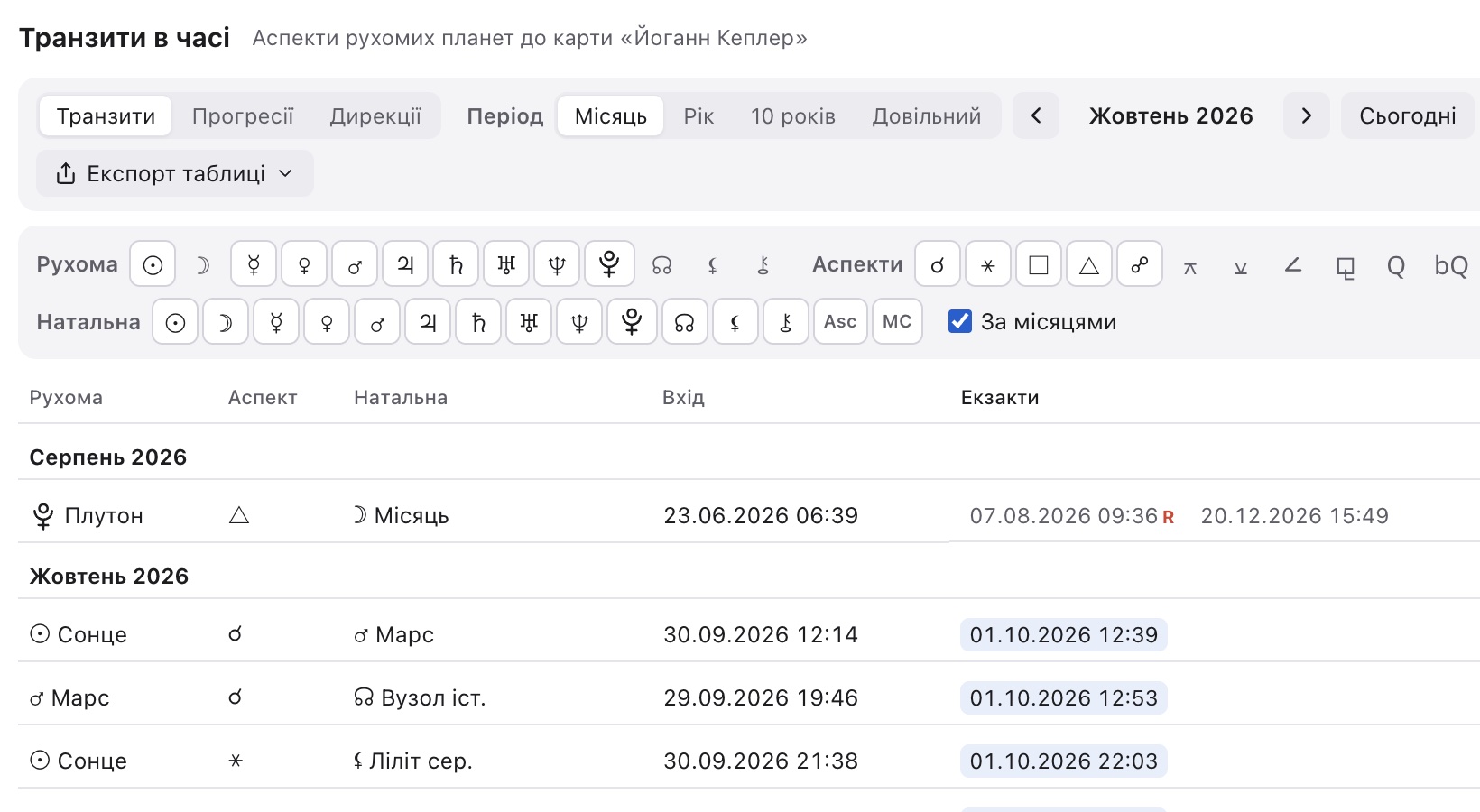Toggle trine aspect filter

tap(1089, 264)
